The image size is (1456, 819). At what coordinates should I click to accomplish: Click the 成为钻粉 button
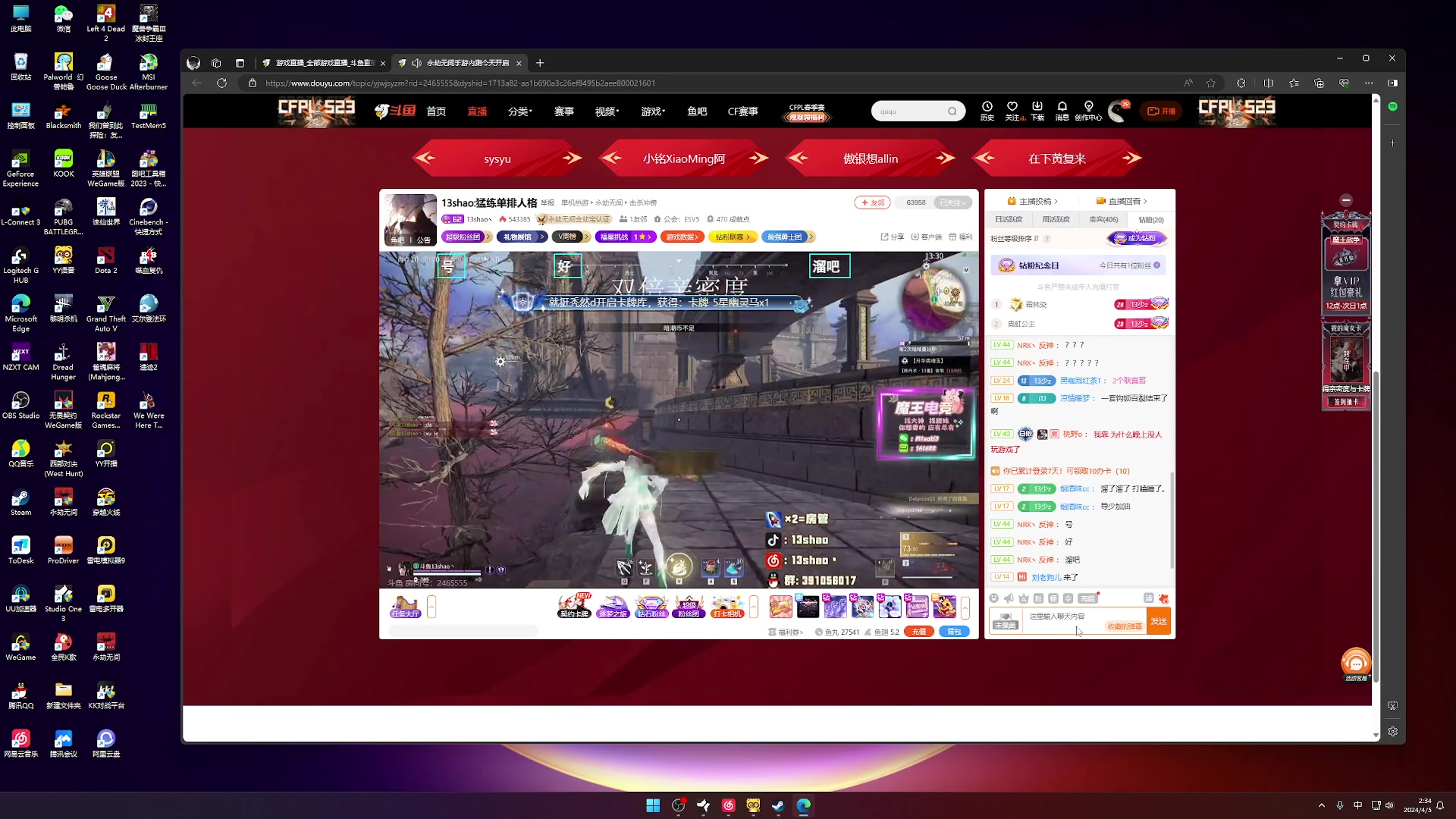[1137, 238]
